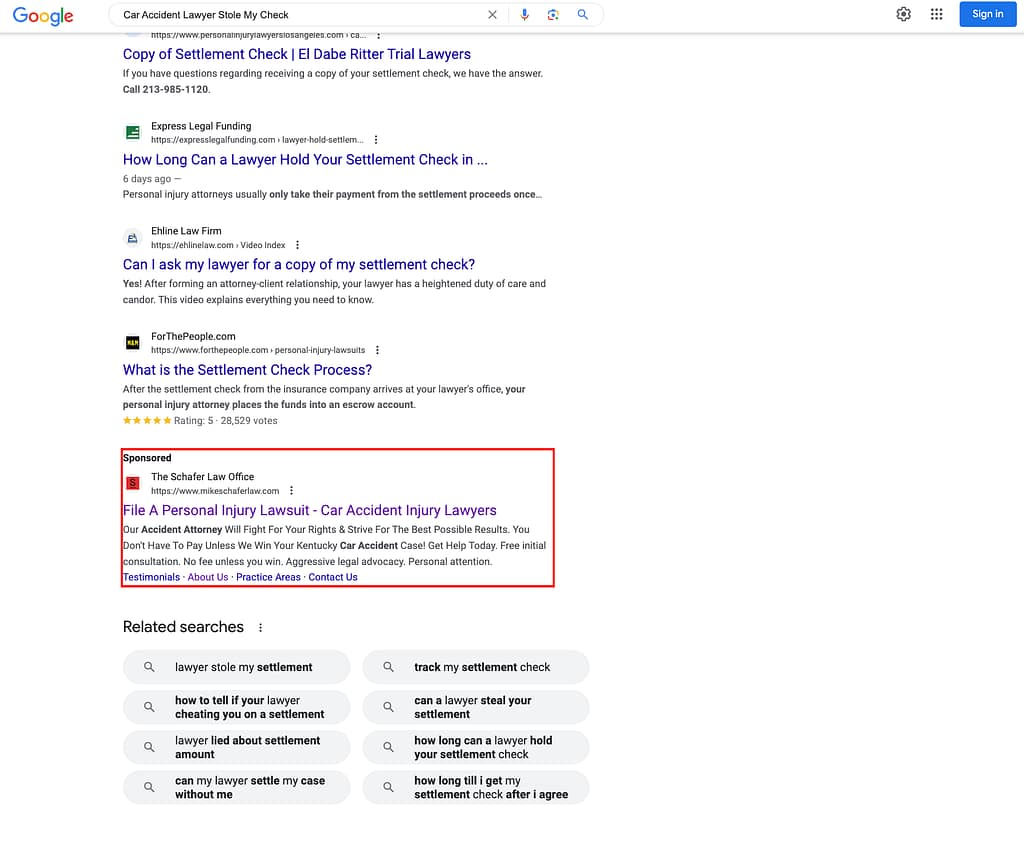Search 'can a lawyer steal your settlement'
This screenshot has height=847, width=1024.
pyautogui.click(x=475, y=707)
